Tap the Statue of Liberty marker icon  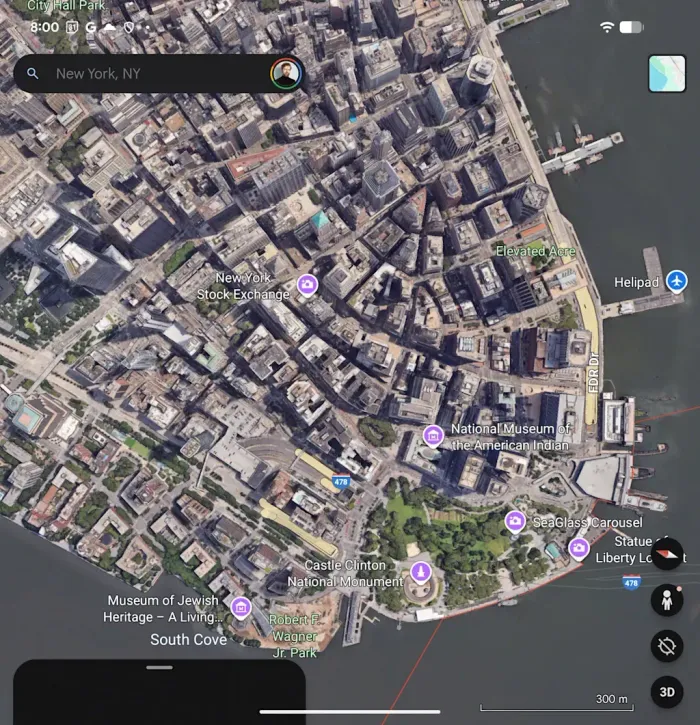pyautogui.click(x=579, y=548)
